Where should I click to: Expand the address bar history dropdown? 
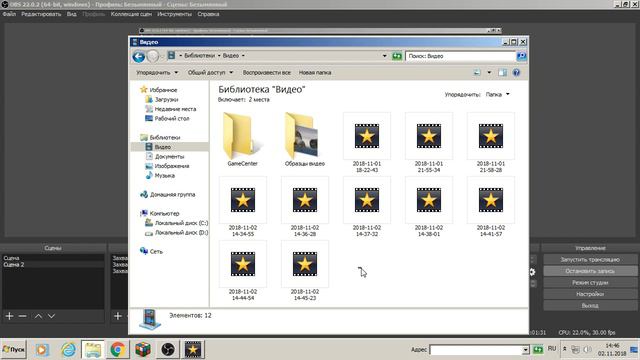[x=384, y=56]
